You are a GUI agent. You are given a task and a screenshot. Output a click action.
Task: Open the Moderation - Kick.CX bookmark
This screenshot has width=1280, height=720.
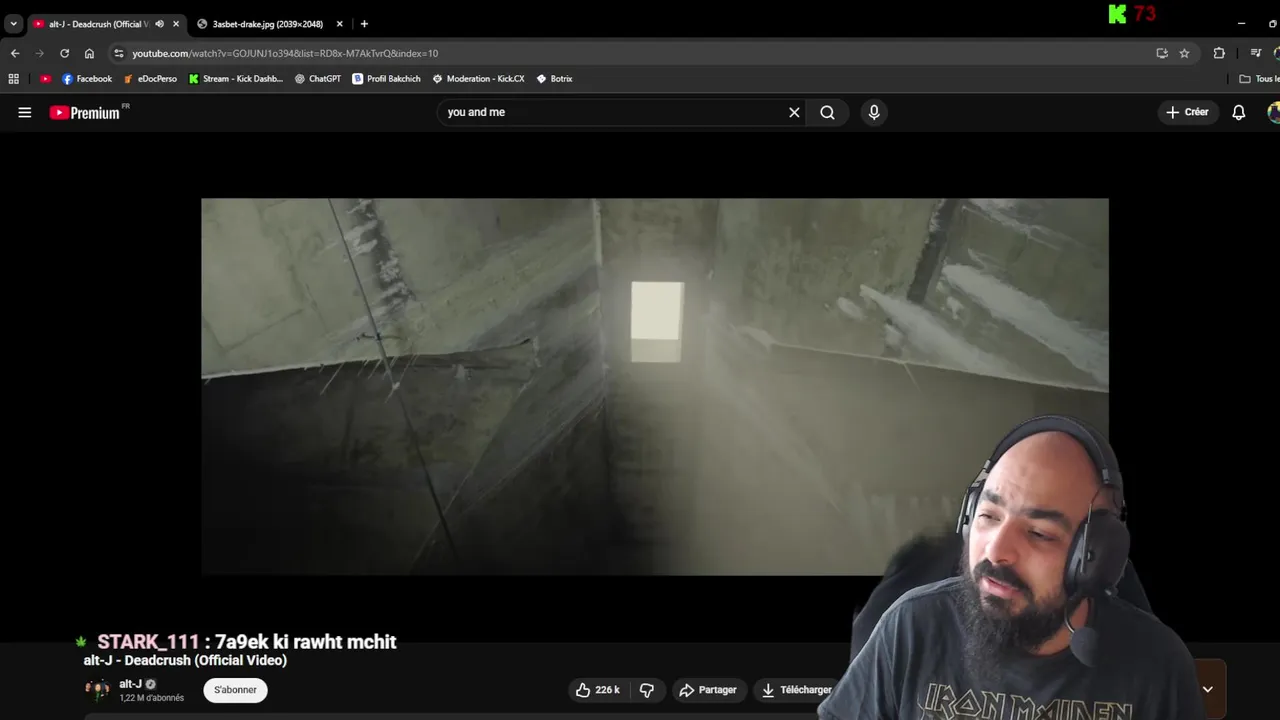coord(478,79)
